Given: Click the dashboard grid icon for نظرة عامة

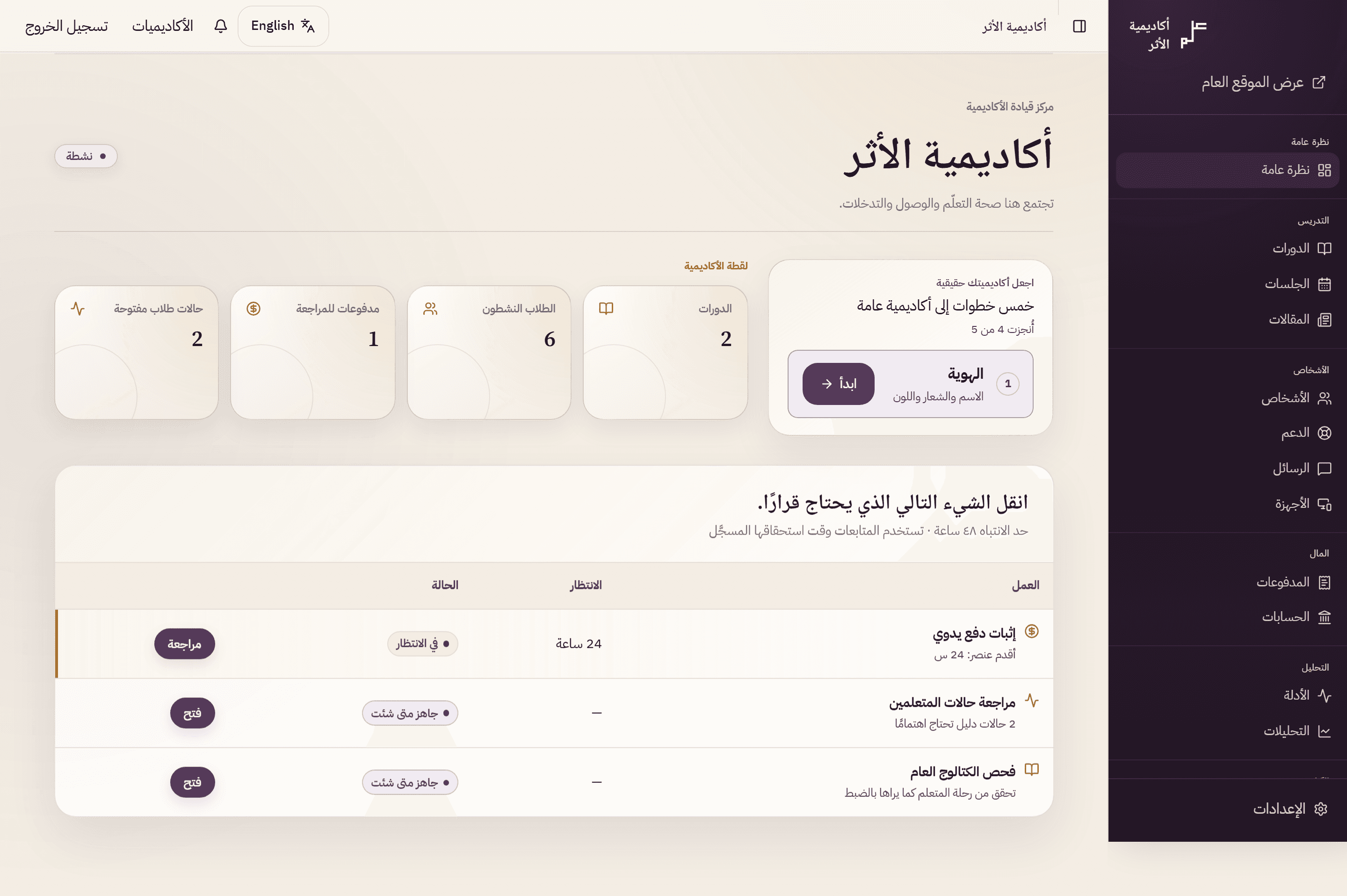Looking at the screenshot, I should pyautogui.click(x=1324, y=170).
